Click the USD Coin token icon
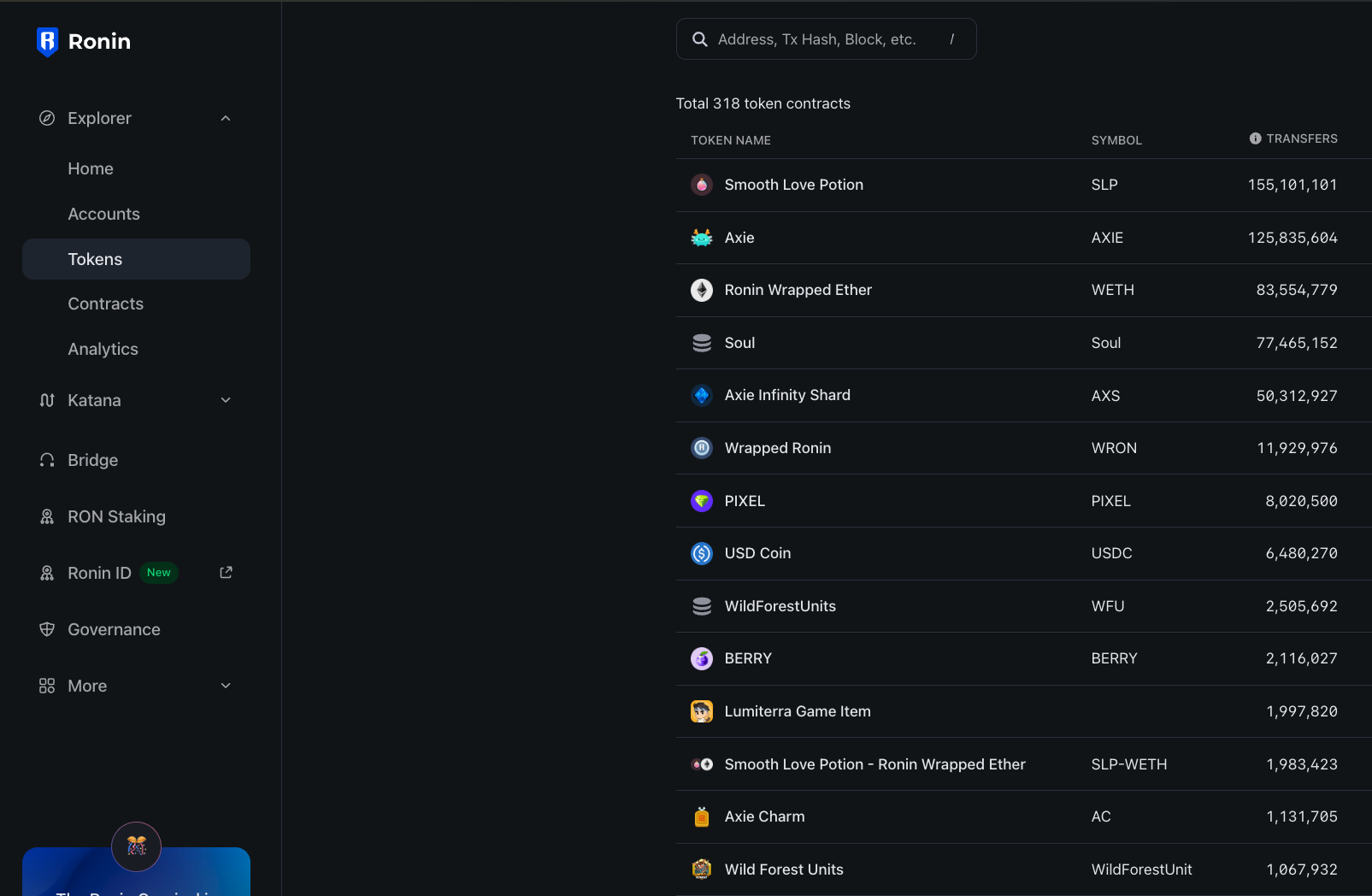 (x=702, y=553)
